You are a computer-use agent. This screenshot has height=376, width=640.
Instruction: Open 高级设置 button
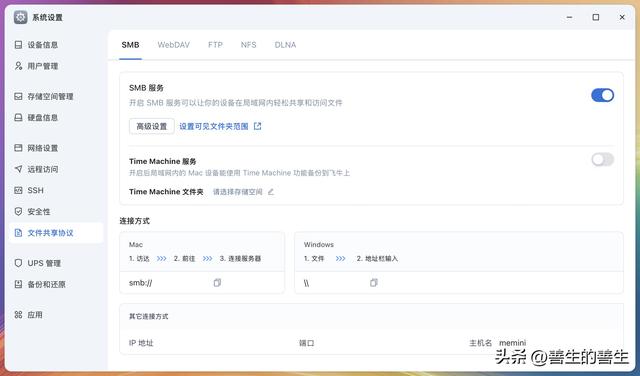click(152, 127)
